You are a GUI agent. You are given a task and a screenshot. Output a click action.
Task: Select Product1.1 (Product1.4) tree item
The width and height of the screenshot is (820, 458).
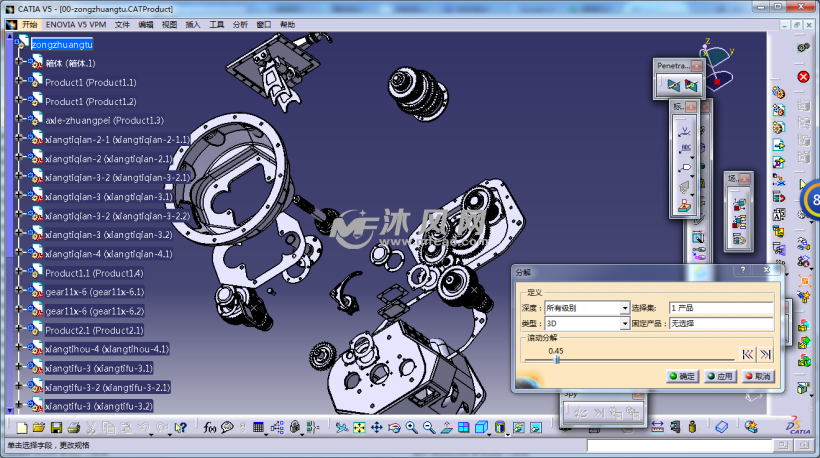(x=94, y=273)
